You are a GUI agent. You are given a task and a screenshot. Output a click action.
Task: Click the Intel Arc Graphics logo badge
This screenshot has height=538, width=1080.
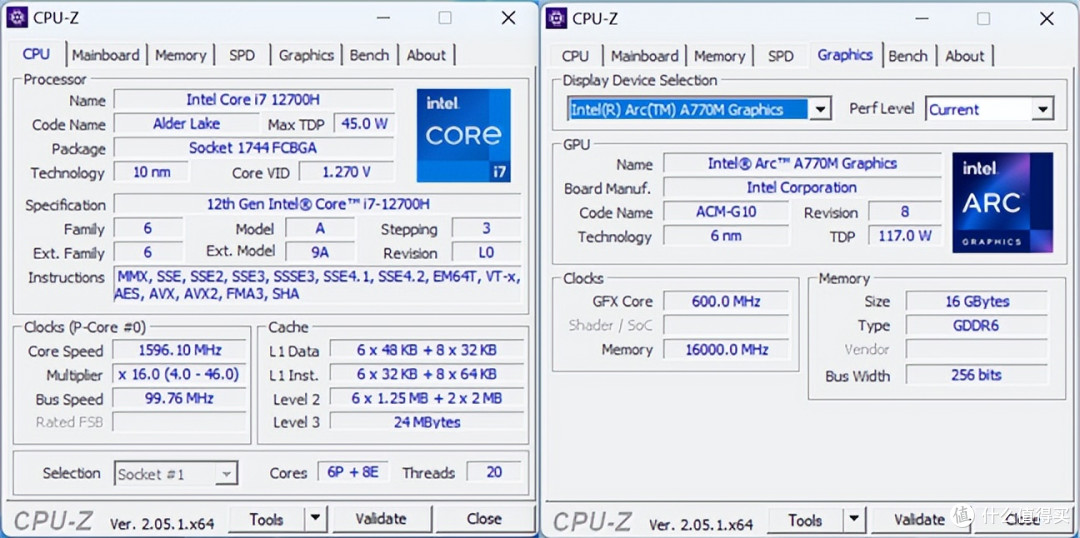coord(1003,203)
